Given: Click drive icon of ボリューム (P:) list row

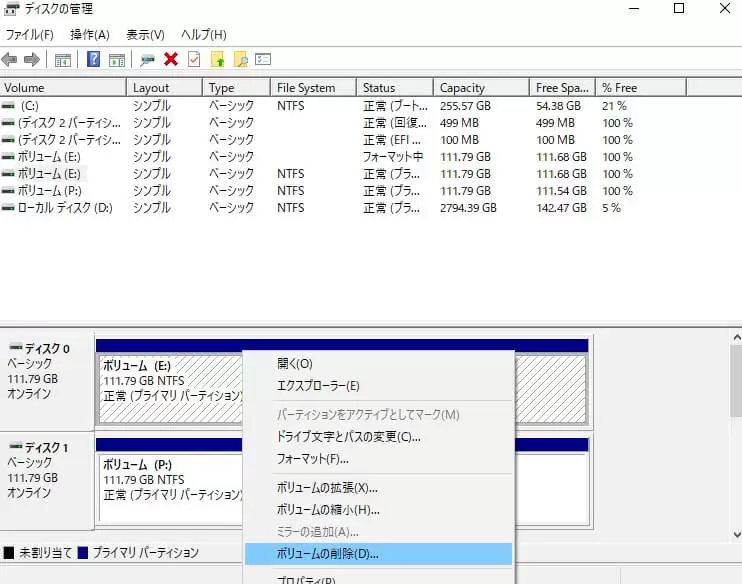Looking at the screenshot, I should 8,191.
